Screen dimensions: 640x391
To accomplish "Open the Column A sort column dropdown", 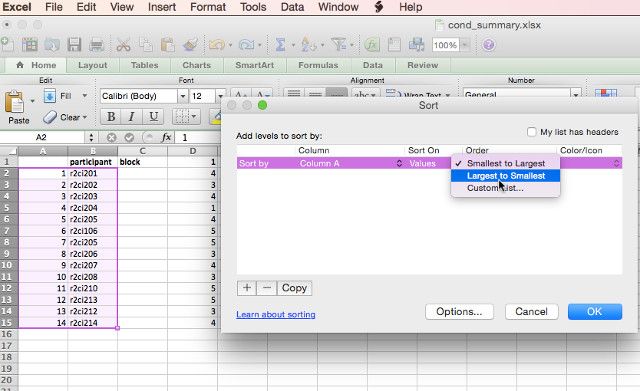I will coord(351,163).
